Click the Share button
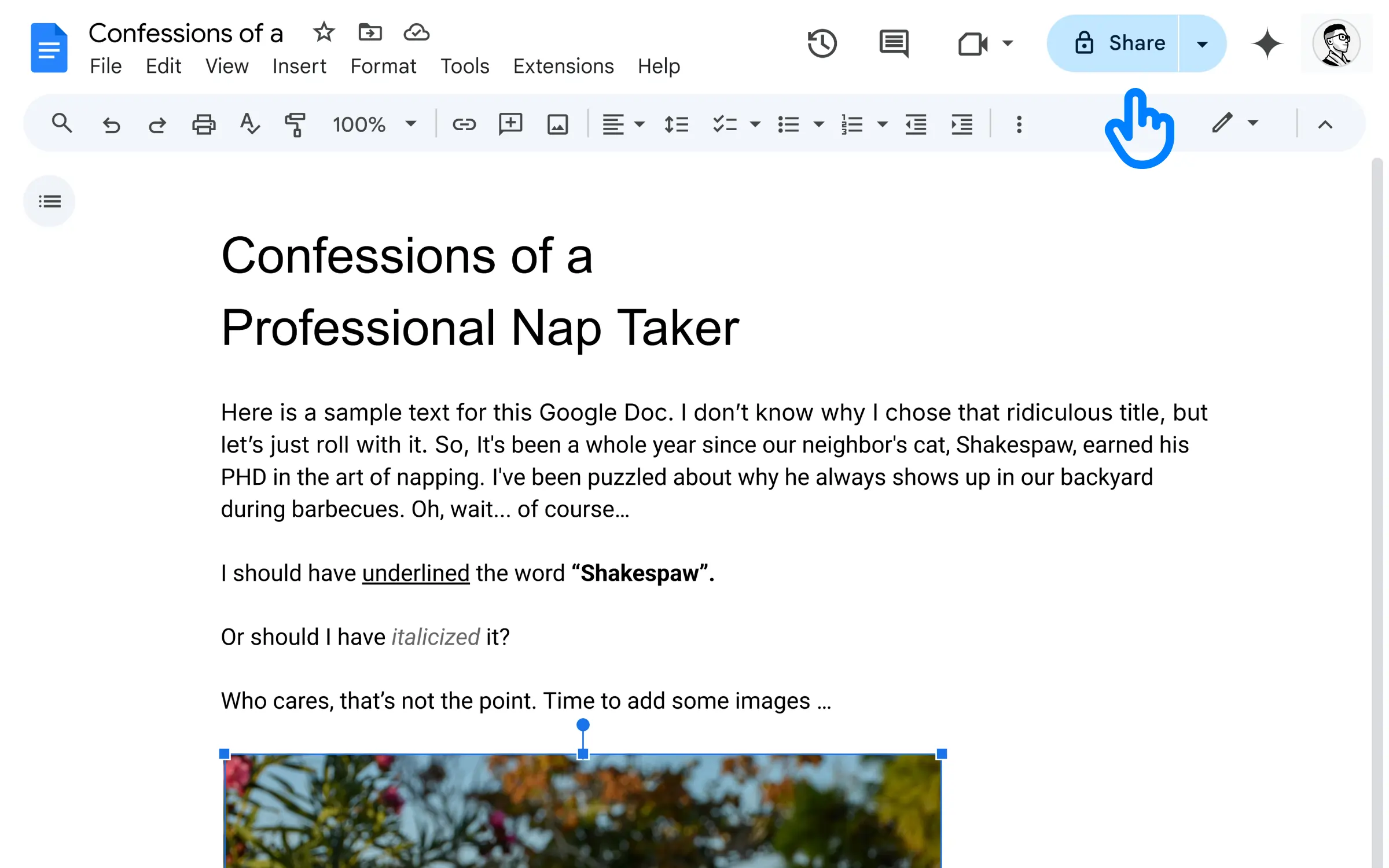The image size is (1389, 868). pos(1113,43)
